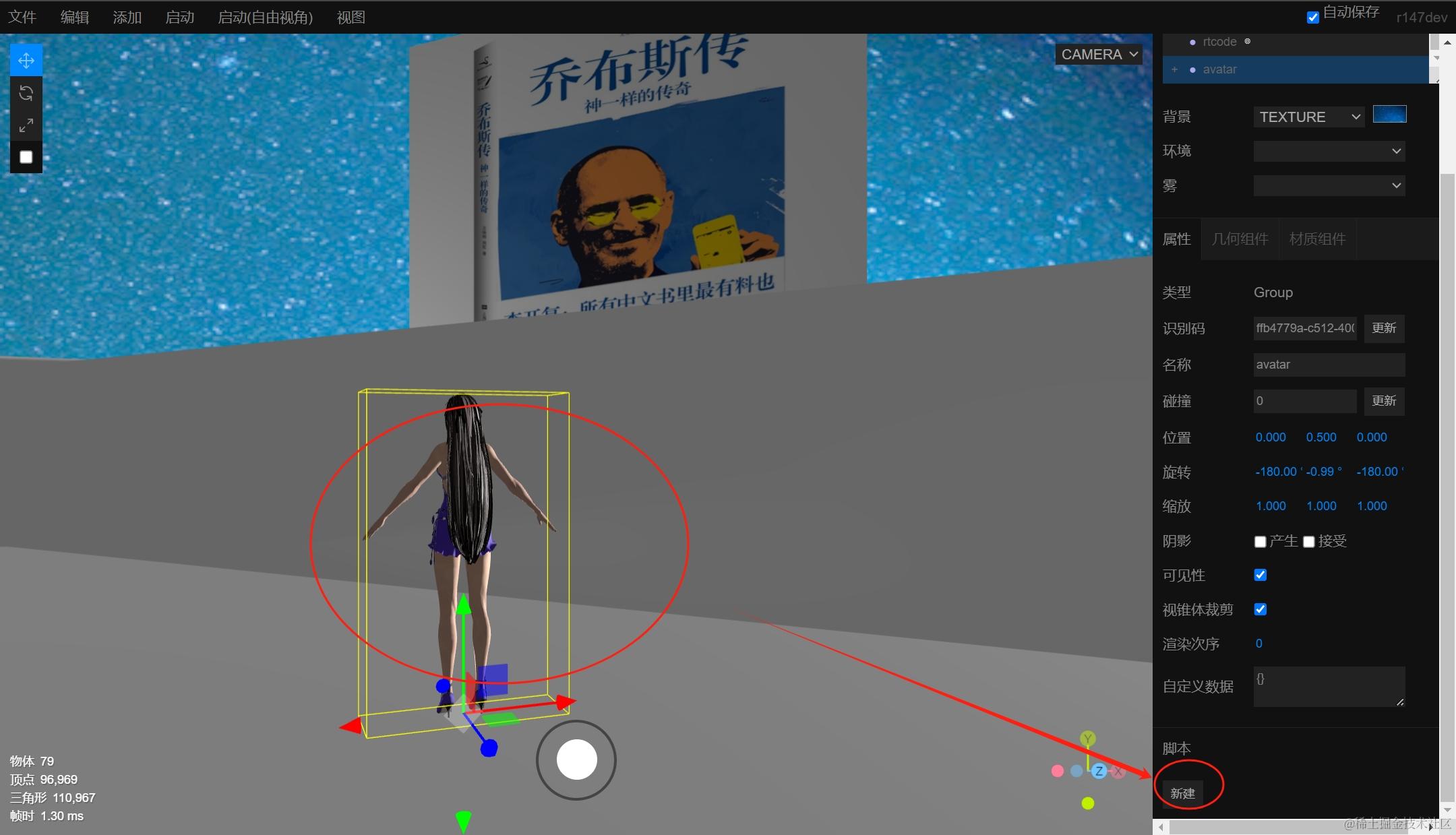
Task: Click 更新 button next to 识别码
Action: click(1384, 328)
